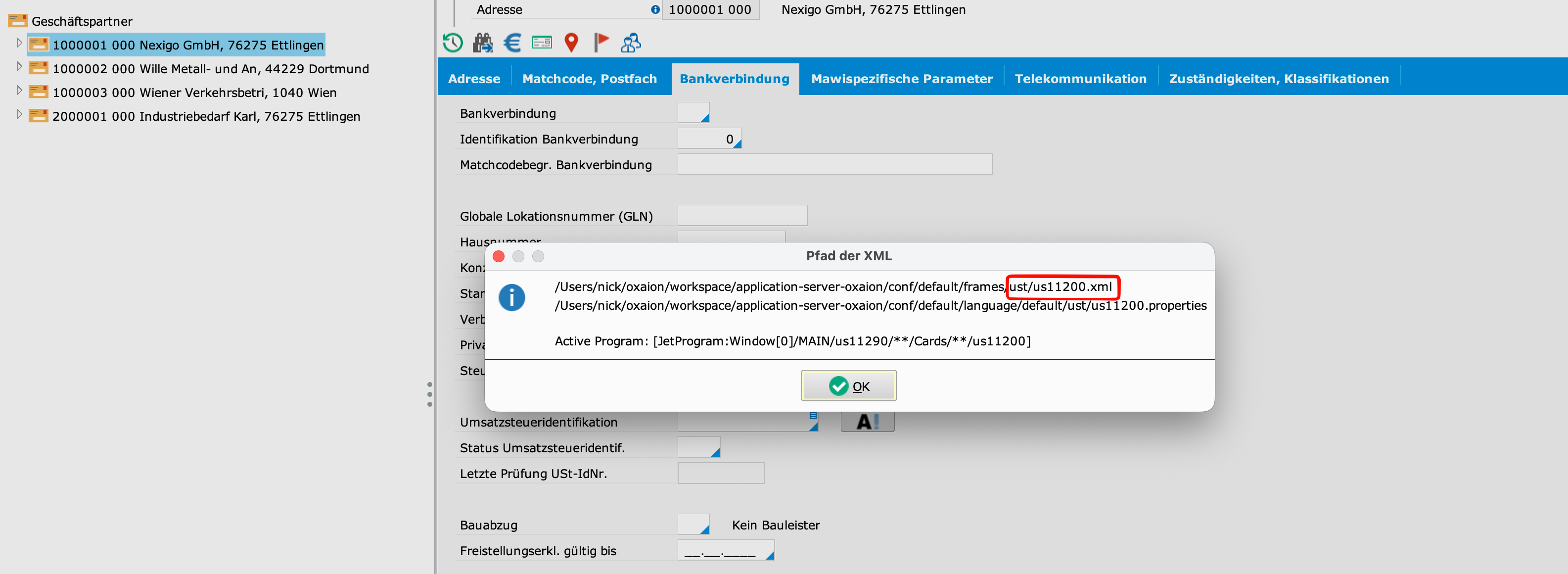Switch to the Telekommunikation tab
Image resolution: width=1568 pixels, height=574 pixels.
pos(1080,78)
